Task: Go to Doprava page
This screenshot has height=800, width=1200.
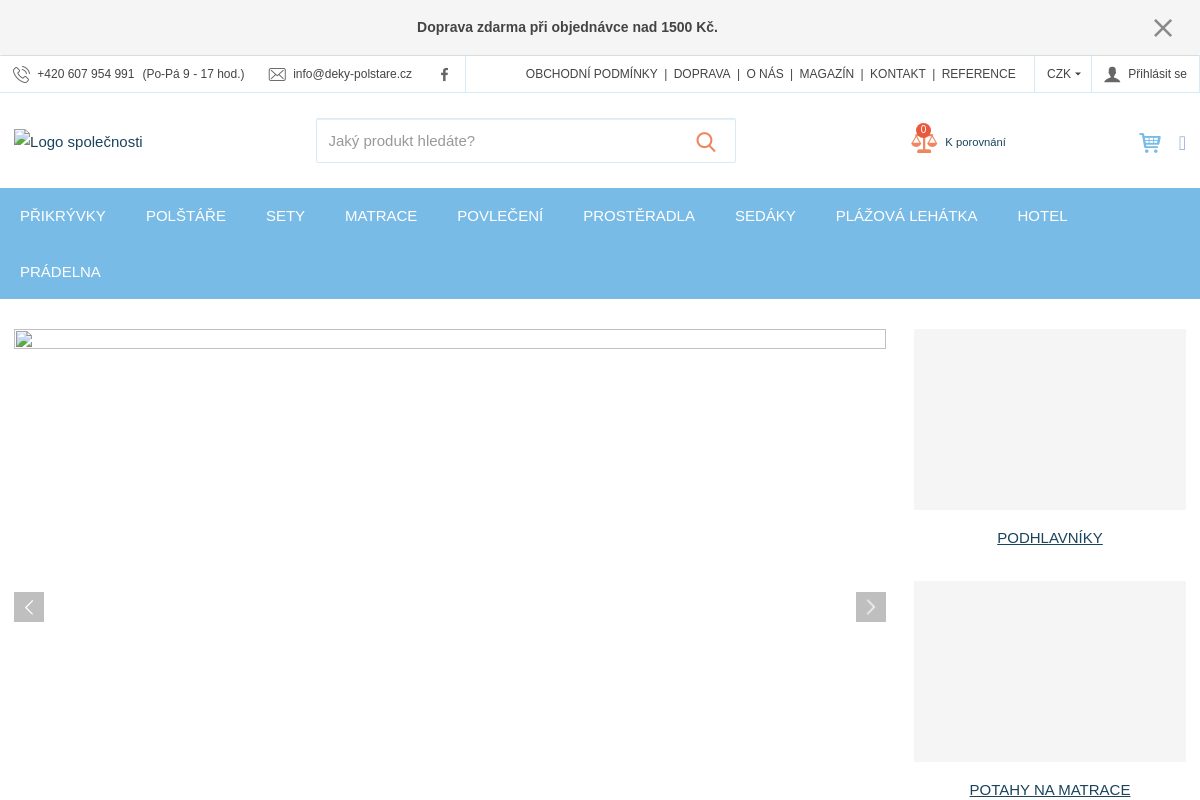Action: click(x=702, y=74)
